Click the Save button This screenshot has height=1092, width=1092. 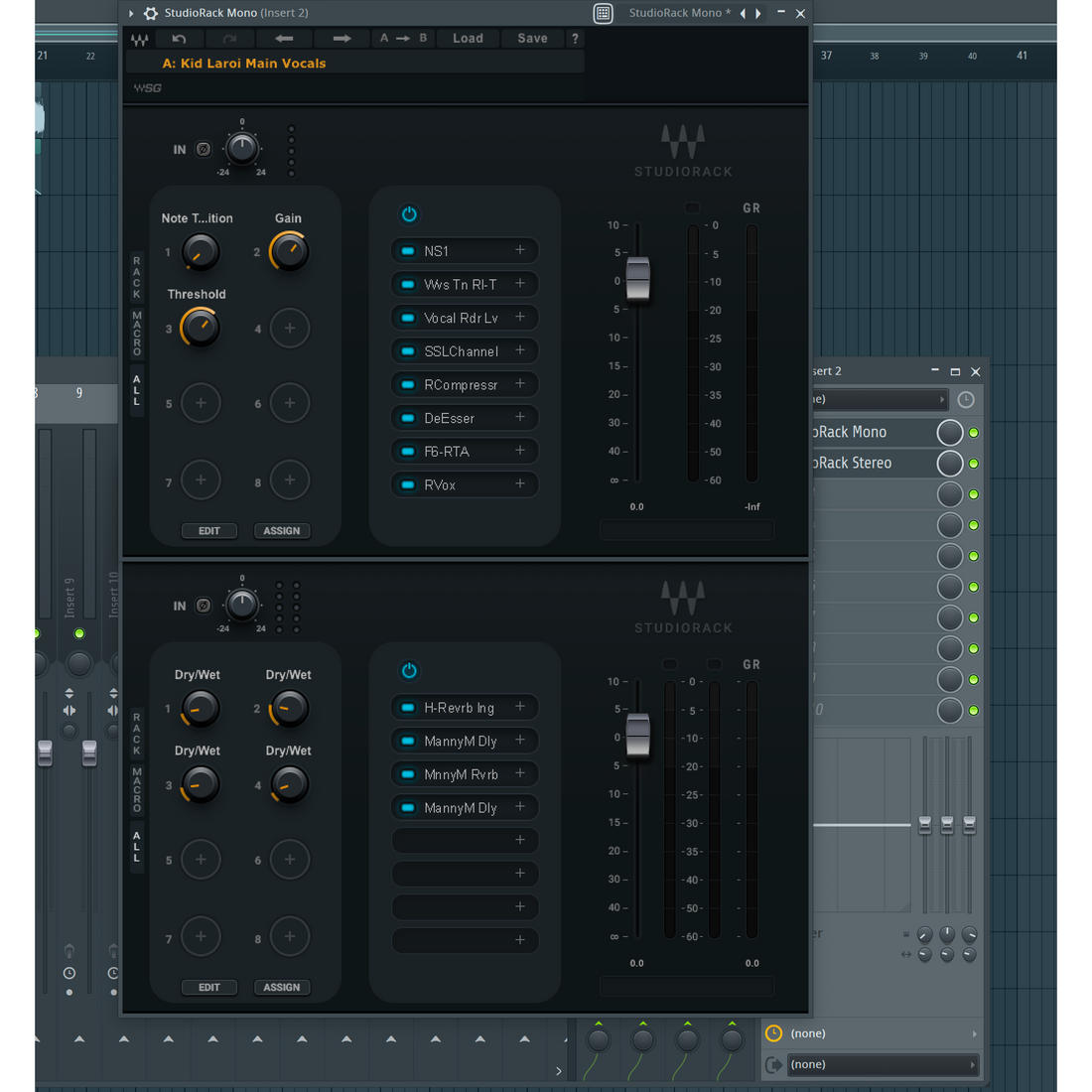[x=533, y=39]
